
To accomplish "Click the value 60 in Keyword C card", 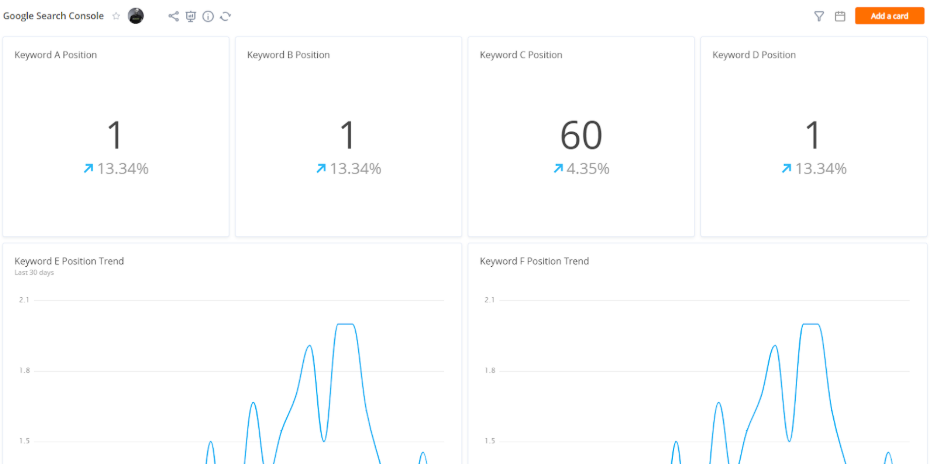I will (x=581, y=135).
